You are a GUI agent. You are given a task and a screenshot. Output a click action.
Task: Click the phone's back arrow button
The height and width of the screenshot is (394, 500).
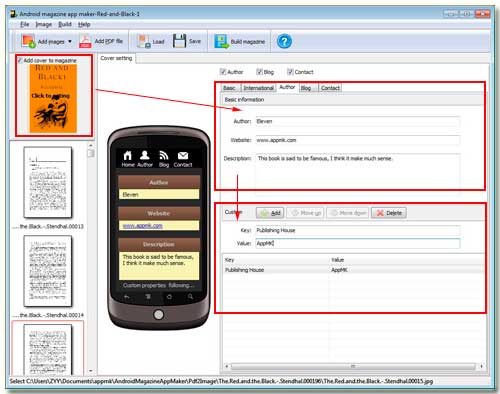pyautogui.click(x=127, y=297)
